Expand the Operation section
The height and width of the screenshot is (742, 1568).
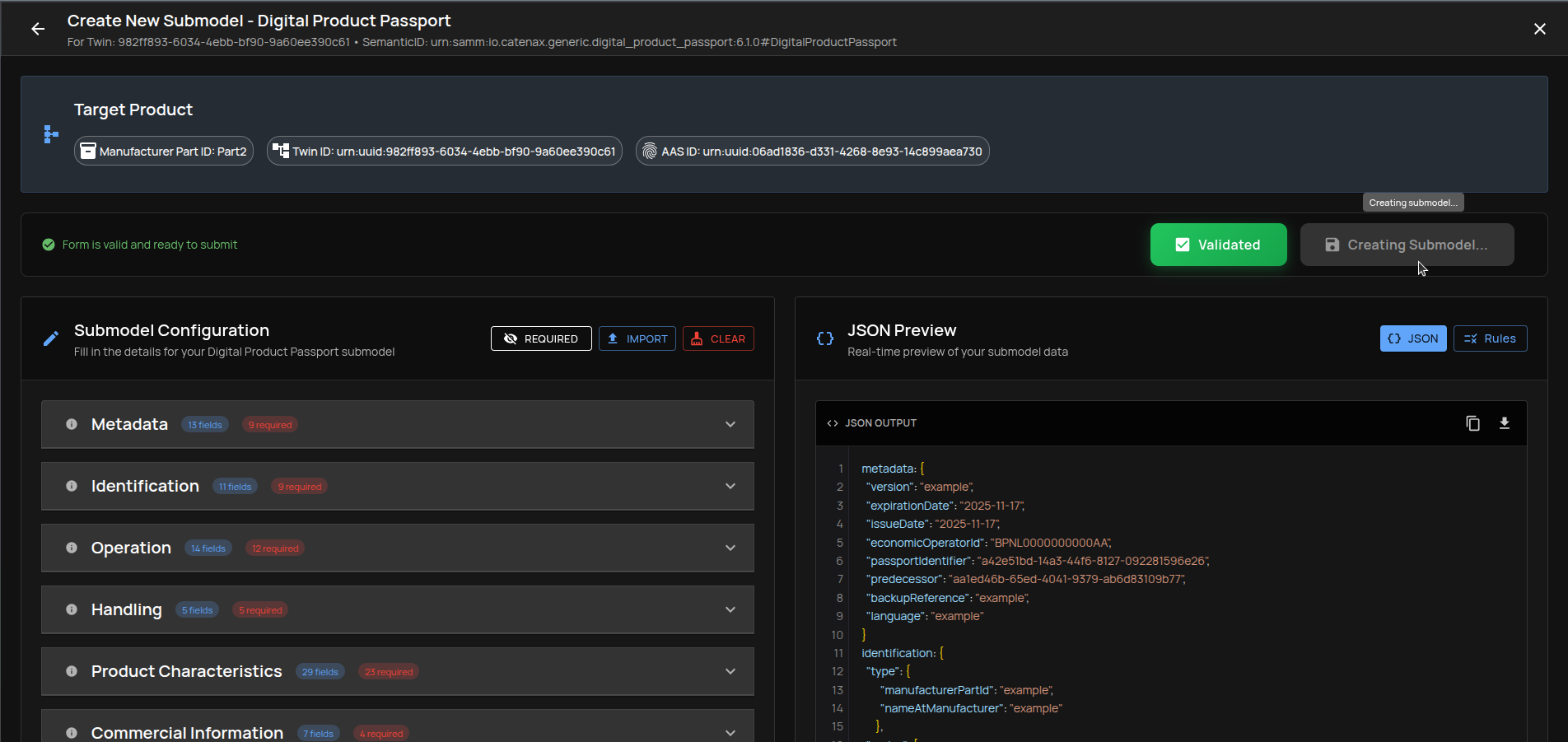730,548
